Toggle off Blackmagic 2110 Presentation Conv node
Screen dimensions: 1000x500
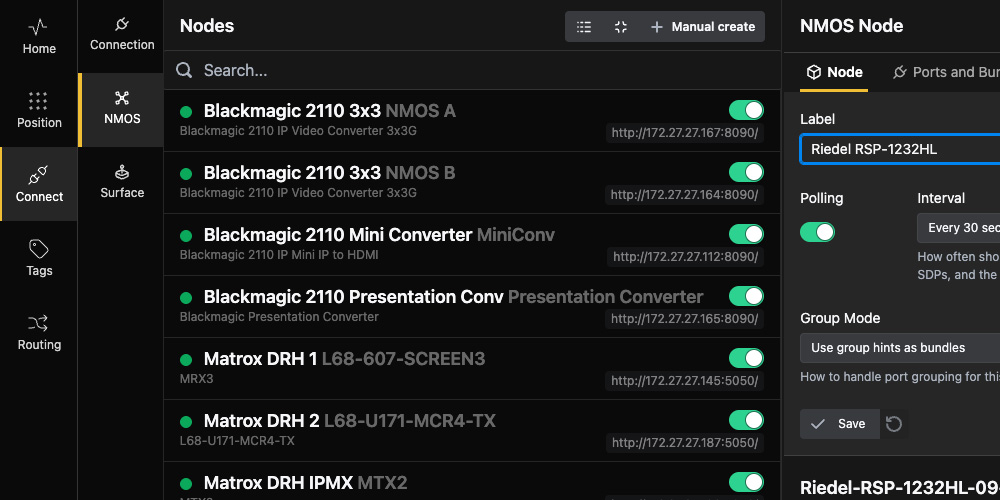[746, 296]
